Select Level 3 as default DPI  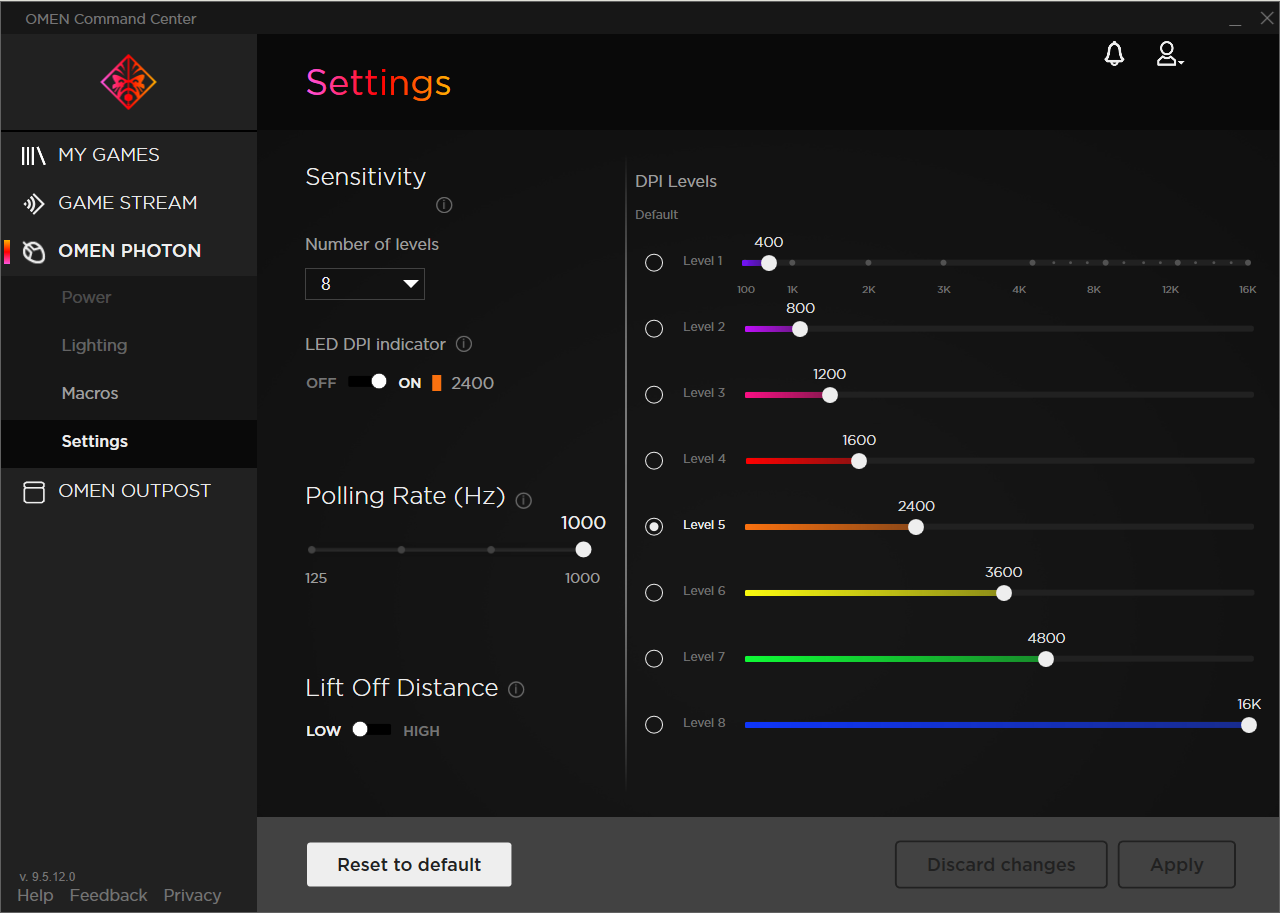tap(654, 394)
